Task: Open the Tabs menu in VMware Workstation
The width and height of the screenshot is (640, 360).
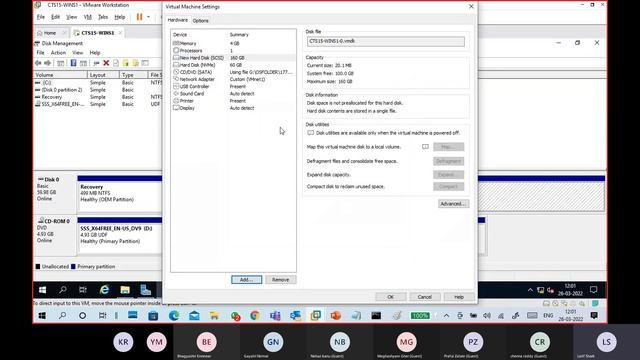Action: click(103, 17)
